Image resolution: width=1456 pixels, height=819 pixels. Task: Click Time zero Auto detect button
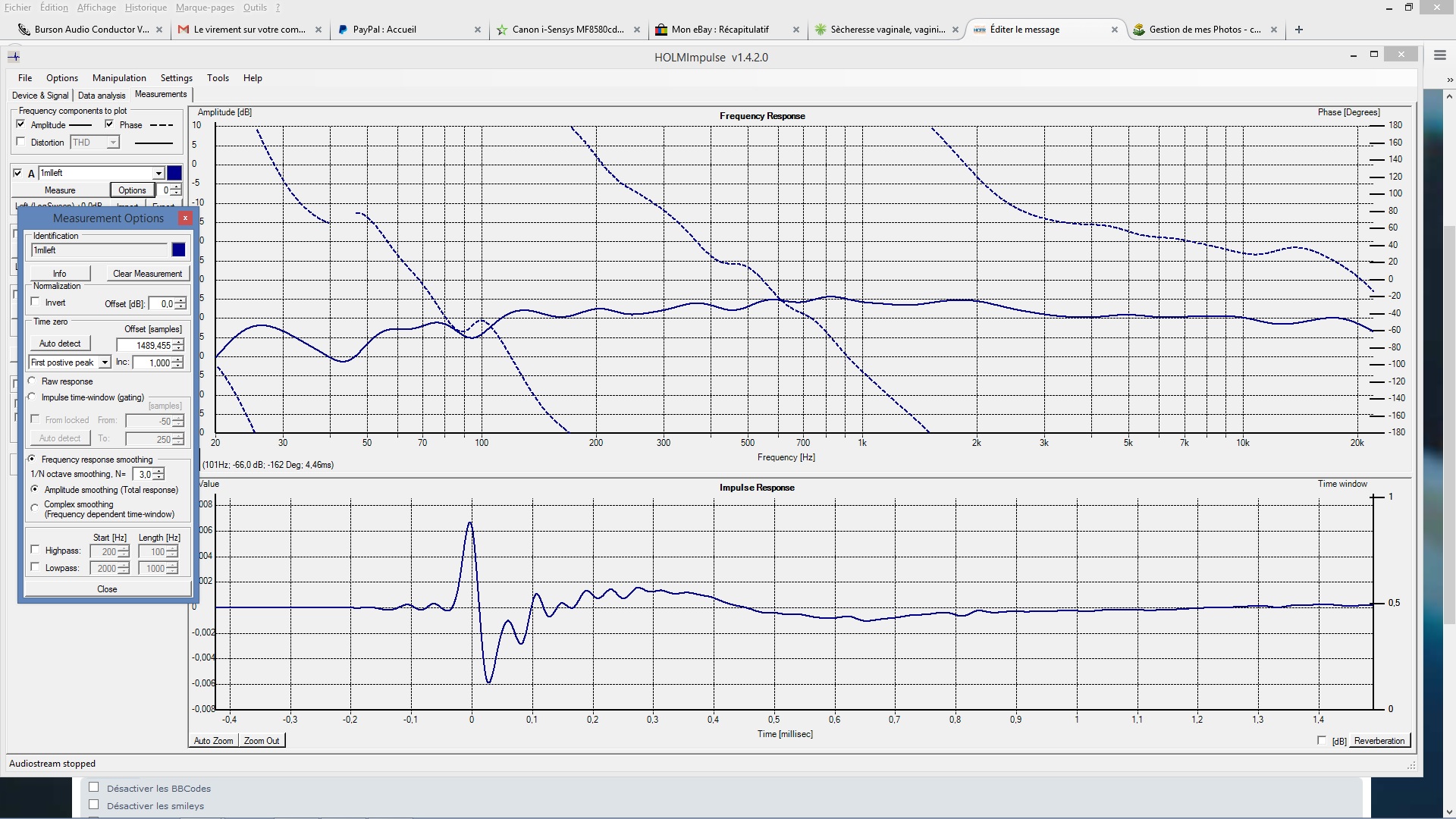pos(60,344)
